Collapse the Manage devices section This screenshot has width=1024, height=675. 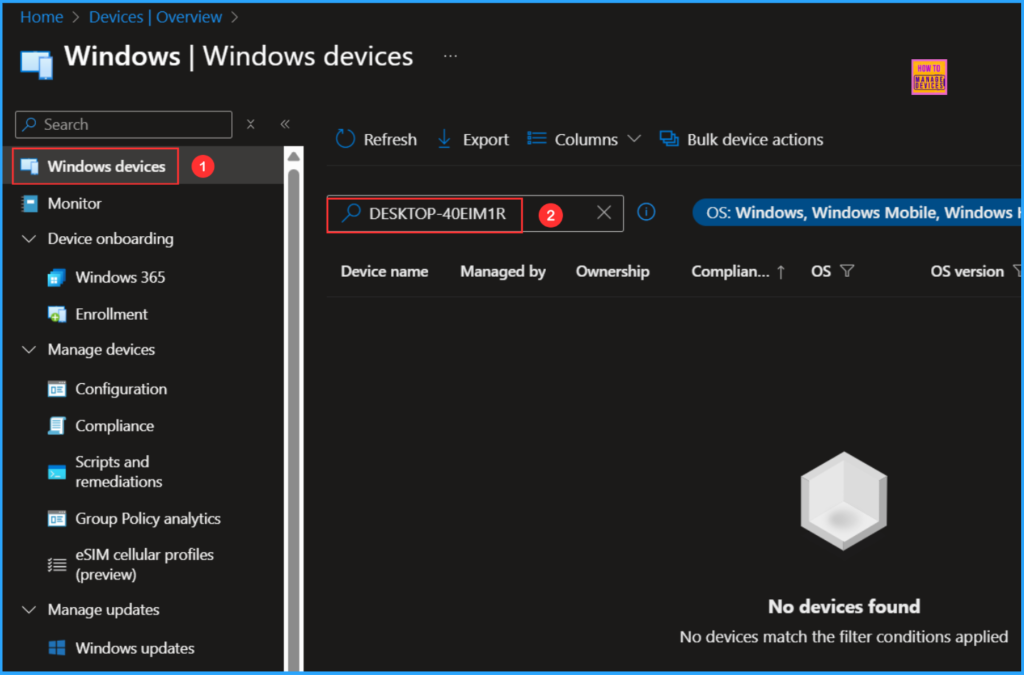pyautogui.click(x=29, y=350)
